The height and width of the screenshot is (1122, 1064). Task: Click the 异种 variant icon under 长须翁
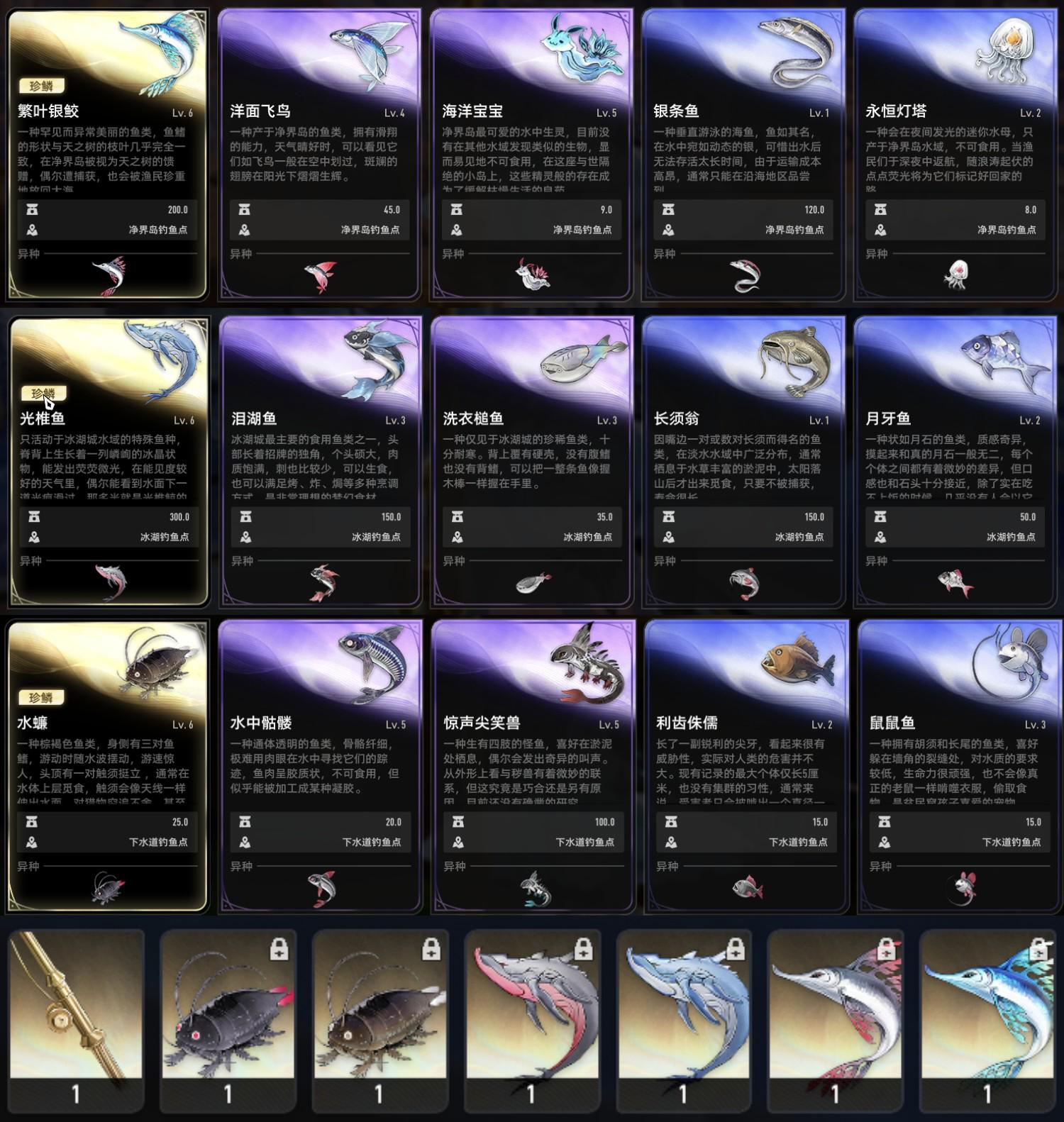click(x=744, y=583)
